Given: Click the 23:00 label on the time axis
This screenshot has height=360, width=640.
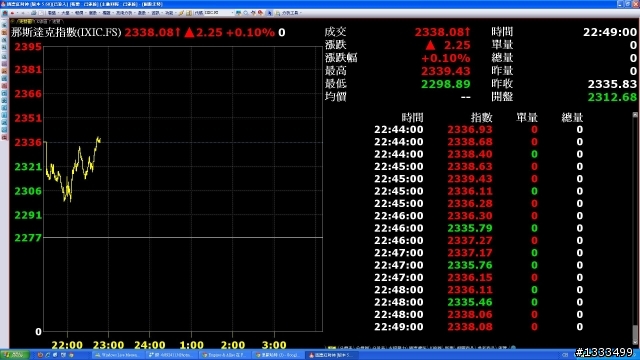Looking at the screenshot, I should click(x=108, y=345).
